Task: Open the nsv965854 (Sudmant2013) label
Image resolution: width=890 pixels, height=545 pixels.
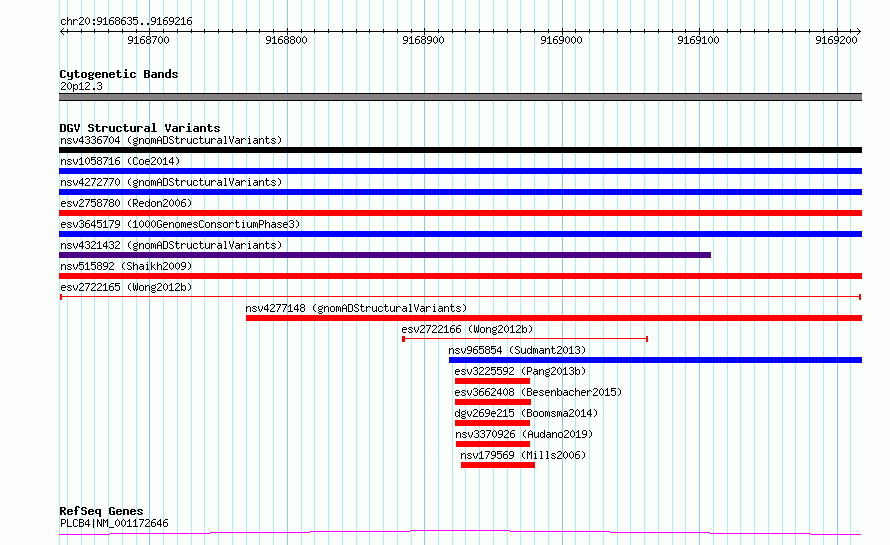Action: pos(517,350)
